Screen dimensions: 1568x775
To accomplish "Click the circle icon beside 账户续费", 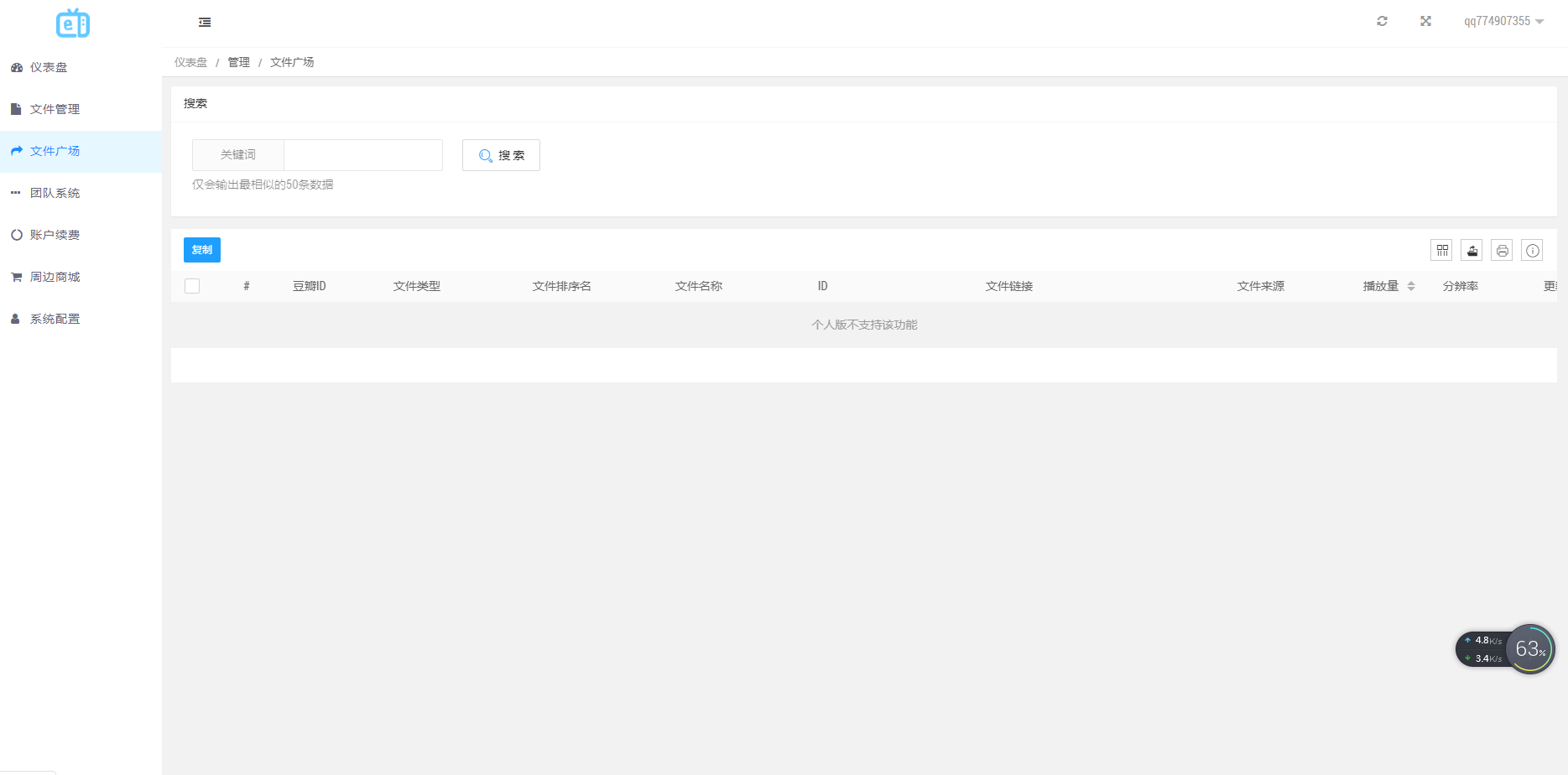I will [16, 235].
